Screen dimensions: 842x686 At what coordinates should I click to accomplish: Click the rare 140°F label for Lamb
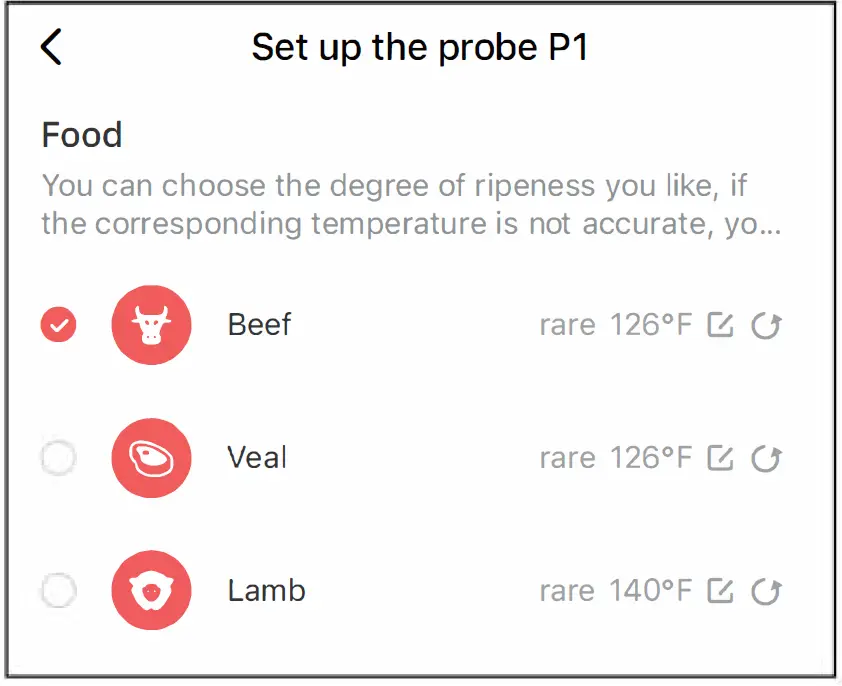click(x=620, y=590)
